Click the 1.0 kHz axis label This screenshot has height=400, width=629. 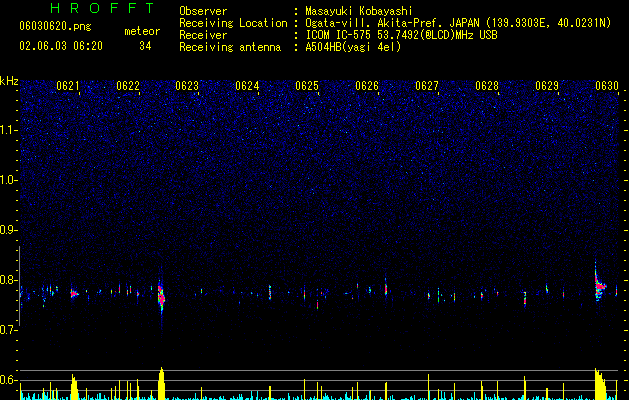point(9,180)
